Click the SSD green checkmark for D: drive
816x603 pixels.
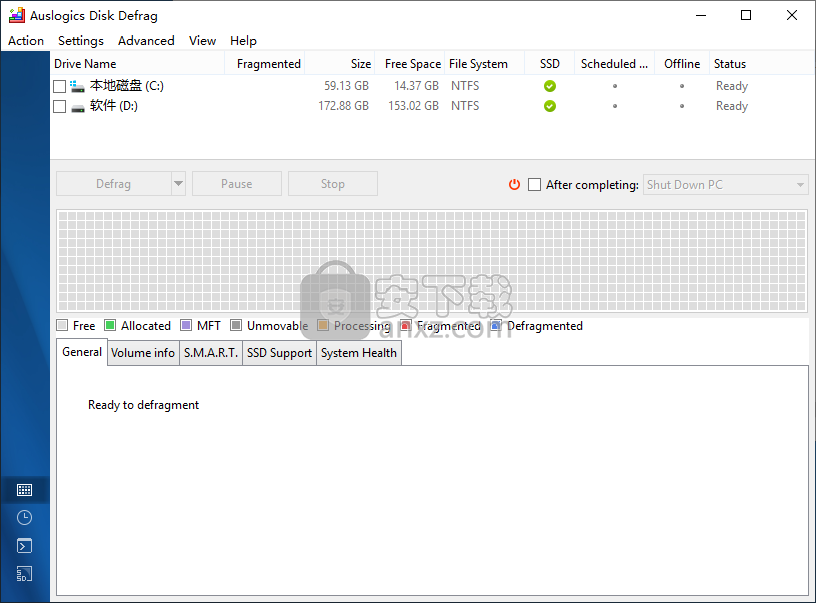tap(550, 106)
